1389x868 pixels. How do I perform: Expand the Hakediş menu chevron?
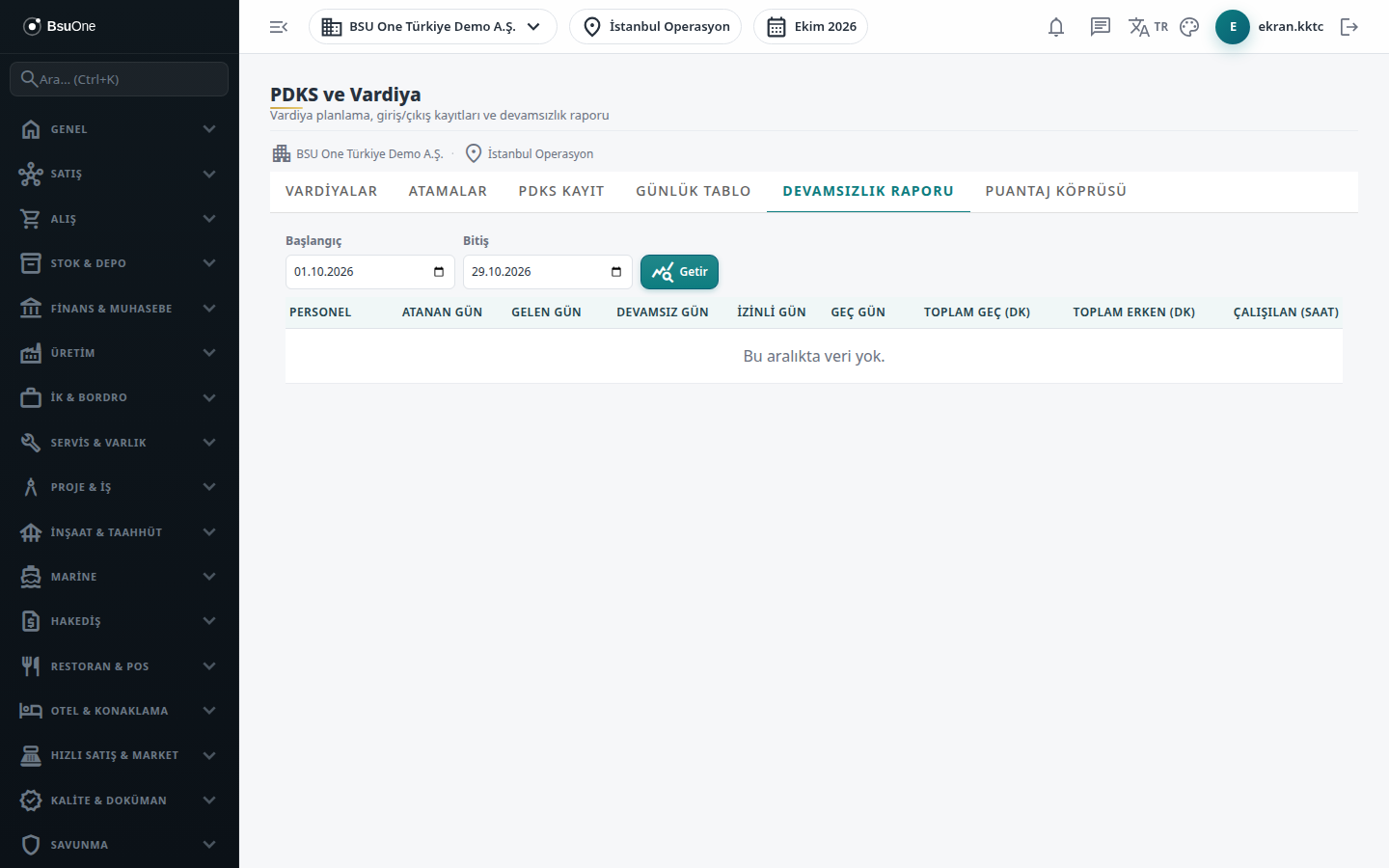(x=209, y=621)
